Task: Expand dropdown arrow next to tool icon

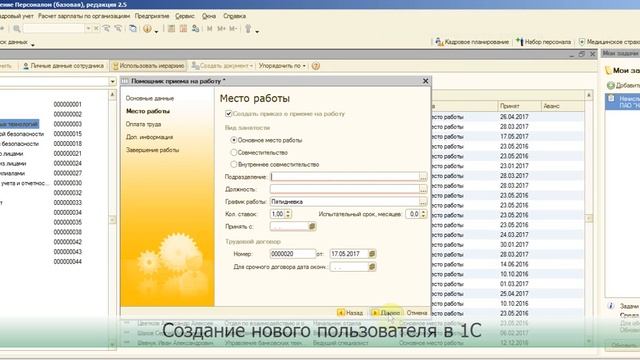Action: coord(257,31)
